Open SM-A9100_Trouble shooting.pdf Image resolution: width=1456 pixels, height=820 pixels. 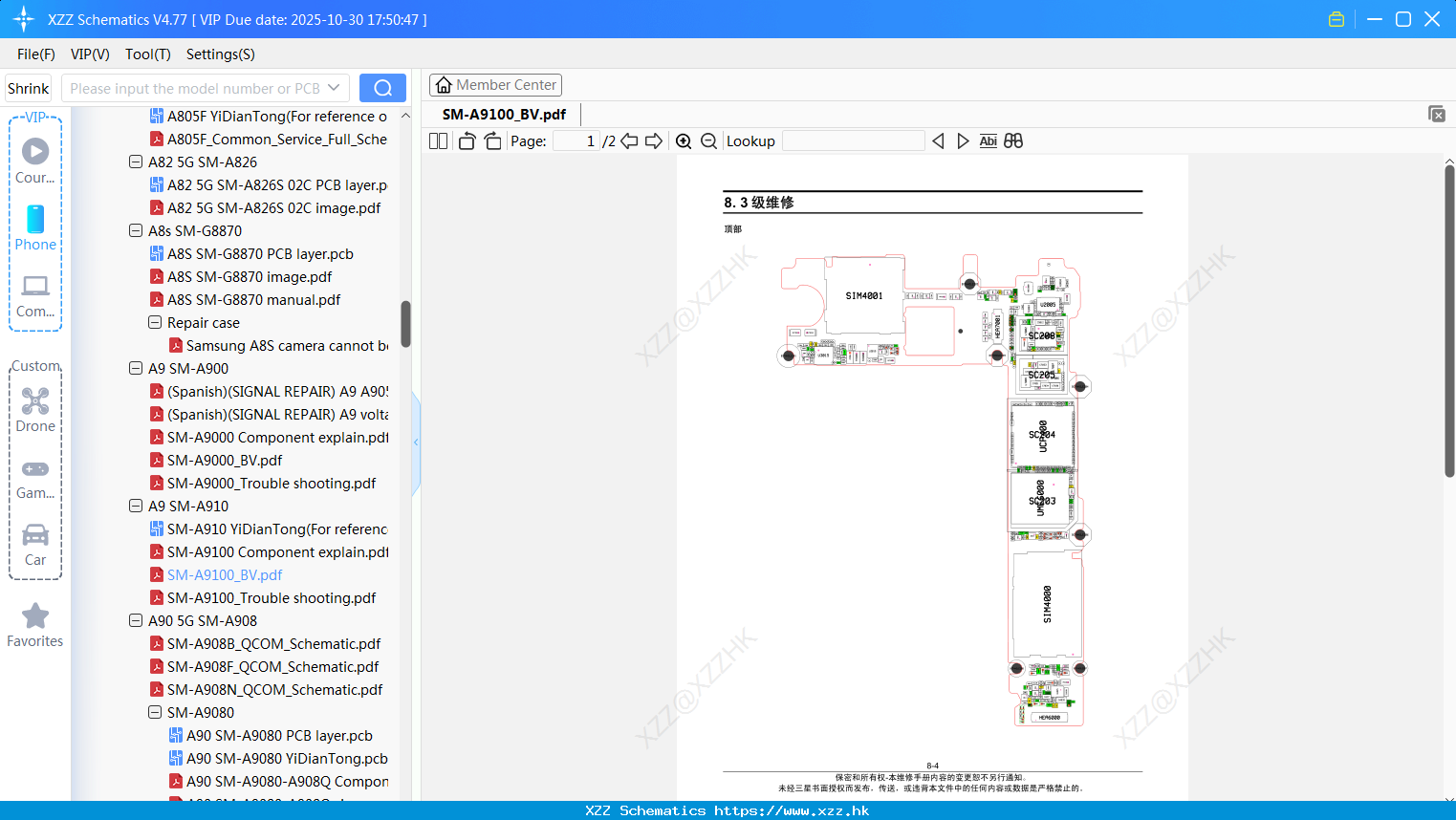(x=272, y=597)
